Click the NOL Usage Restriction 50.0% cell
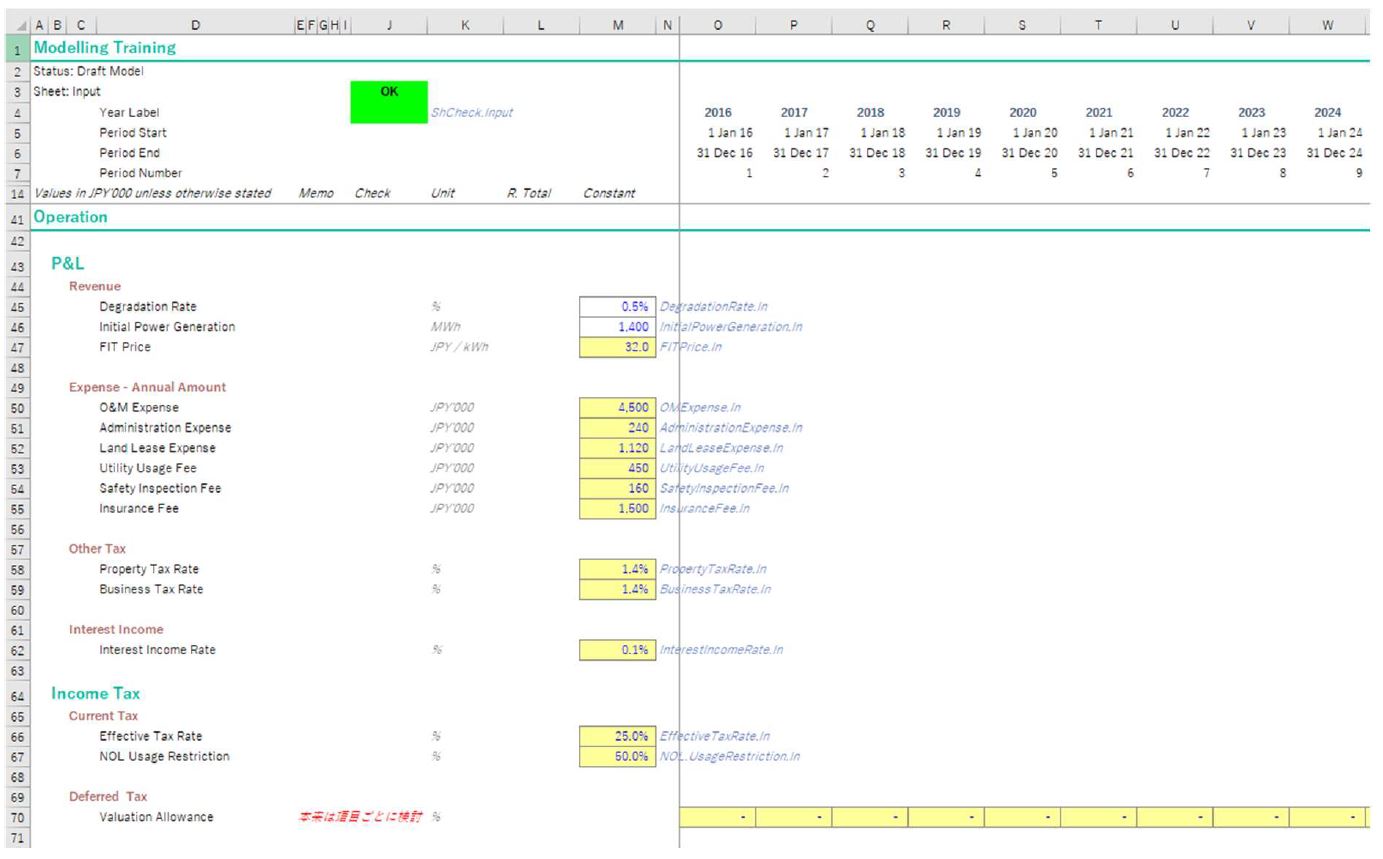 [x=617, y=756]
